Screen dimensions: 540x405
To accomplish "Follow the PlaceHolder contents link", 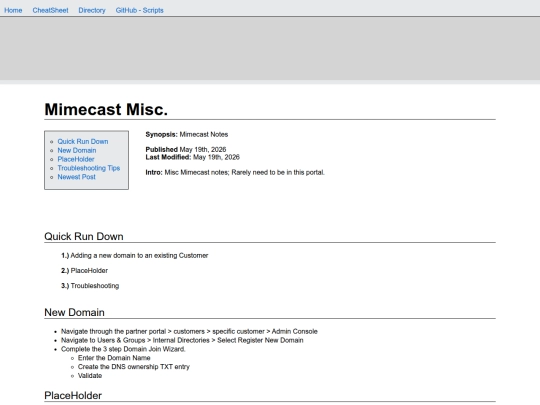I will point(76,159).
